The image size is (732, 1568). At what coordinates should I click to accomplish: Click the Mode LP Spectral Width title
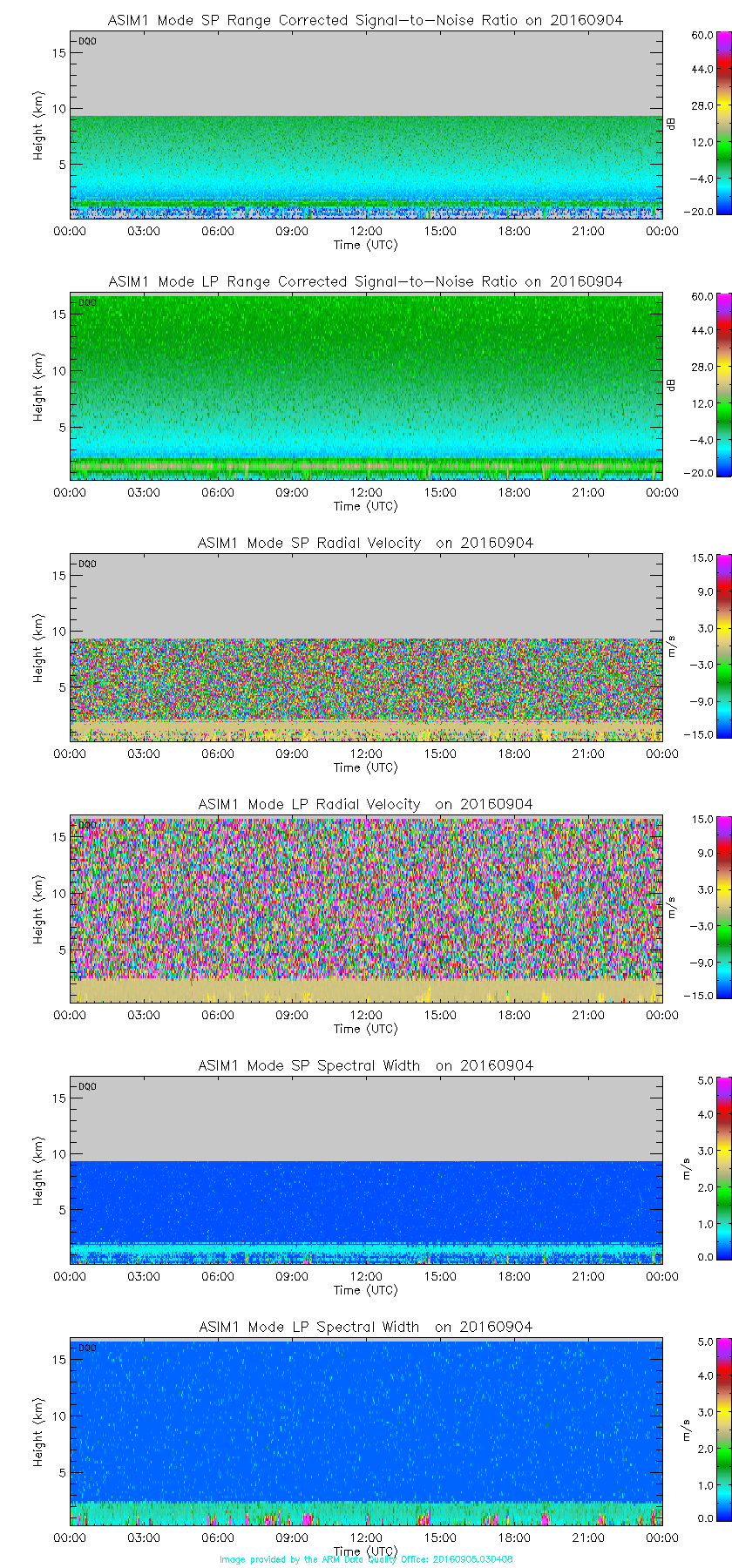click(365, 1327)
